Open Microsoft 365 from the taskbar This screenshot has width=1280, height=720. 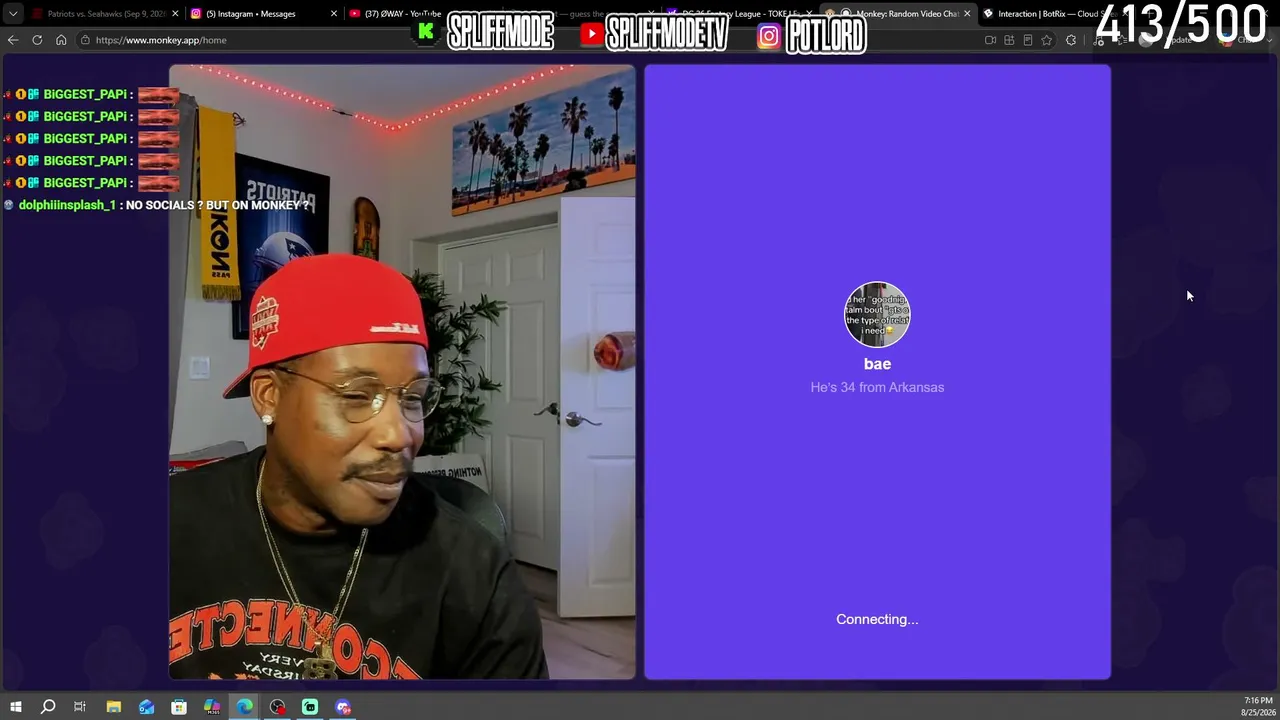[x=212, y=707]
